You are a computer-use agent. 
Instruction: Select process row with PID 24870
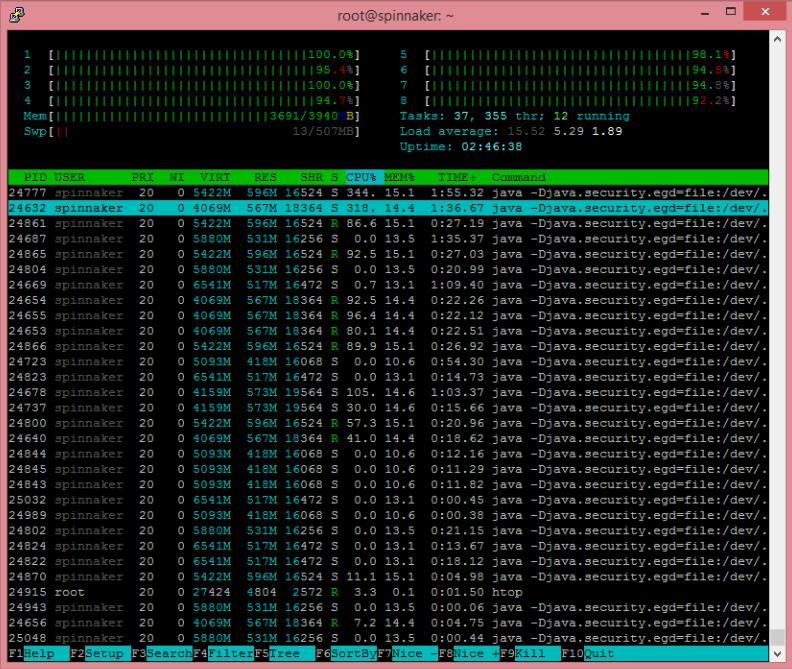[x=388, y=577]
